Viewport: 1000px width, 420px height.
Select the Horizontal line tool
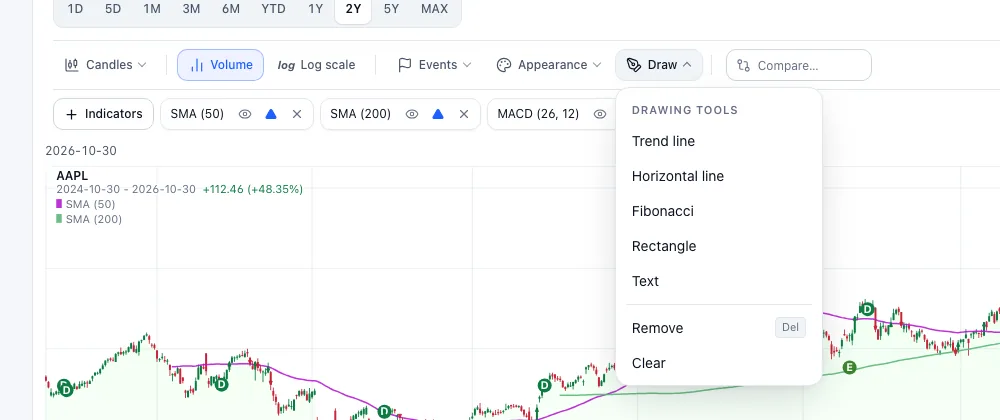point(719,177)
